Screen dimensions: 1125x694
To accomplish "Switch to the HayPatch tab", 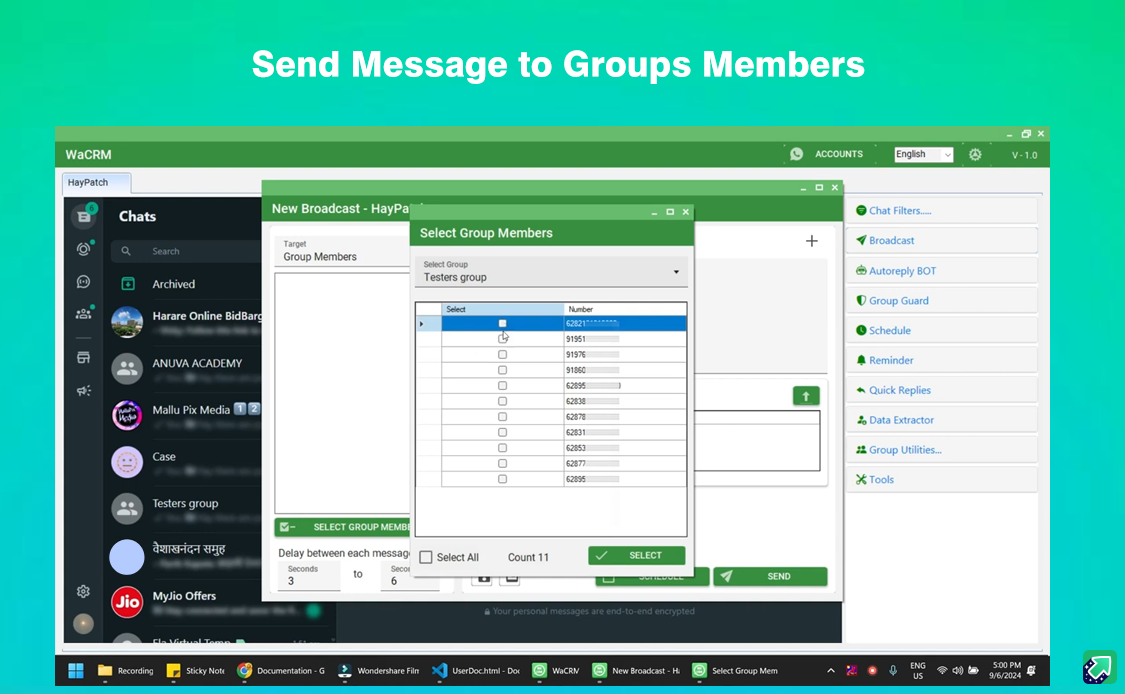I will pos(87,183).
